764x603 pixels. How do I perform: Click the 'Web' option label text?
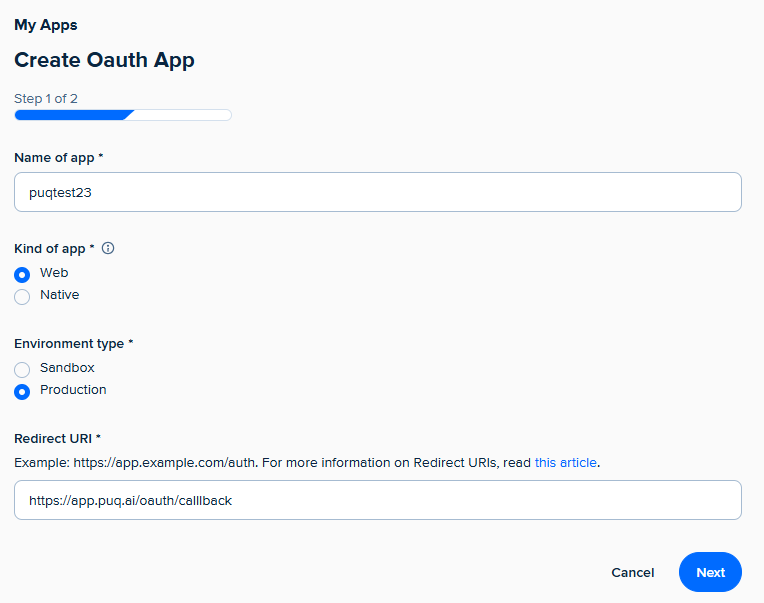point(54,273)
